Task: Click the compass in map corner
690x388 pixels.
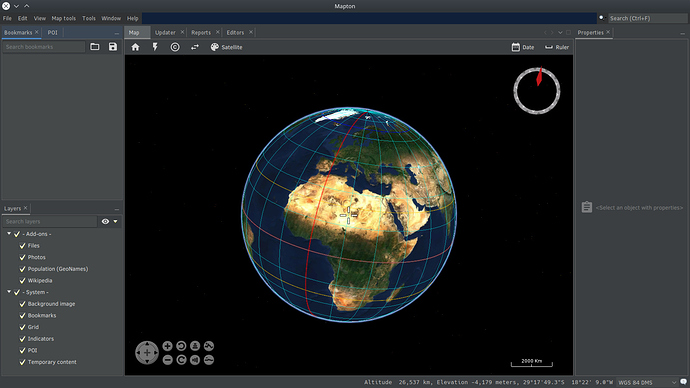Action: point(536,90)
